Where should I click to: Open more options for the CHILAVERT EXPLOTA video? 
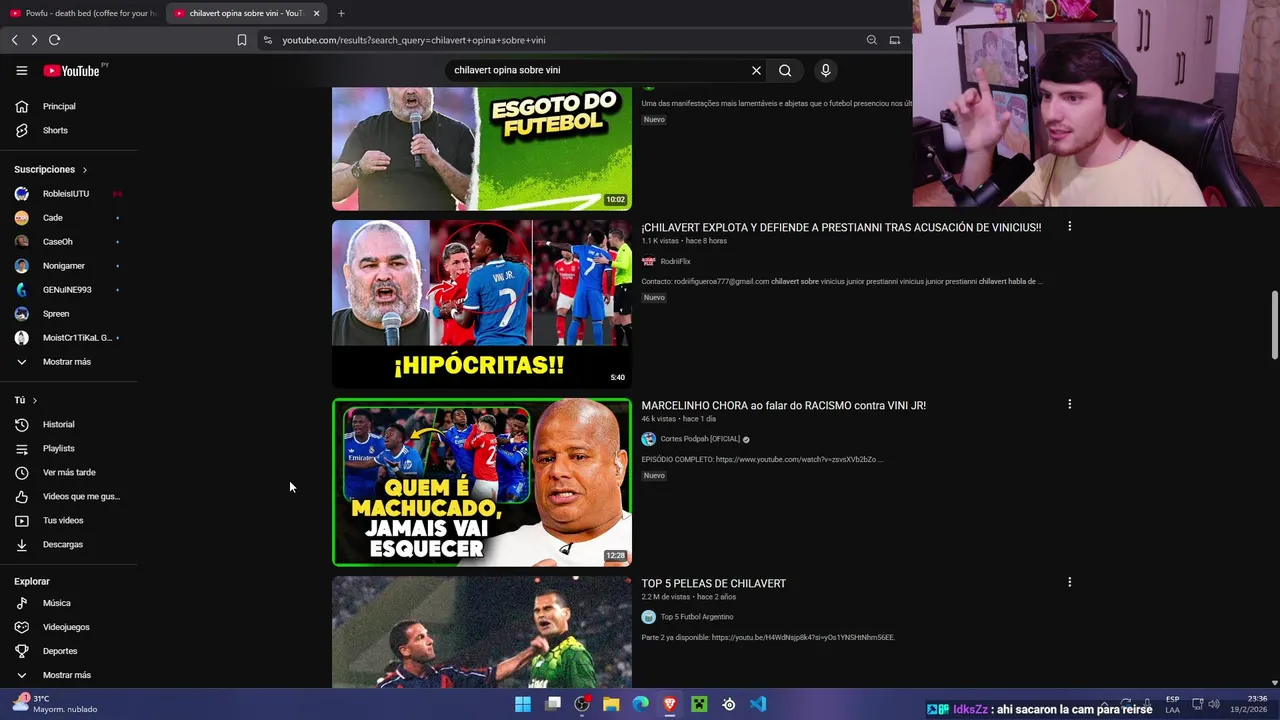pos(1069,227)
